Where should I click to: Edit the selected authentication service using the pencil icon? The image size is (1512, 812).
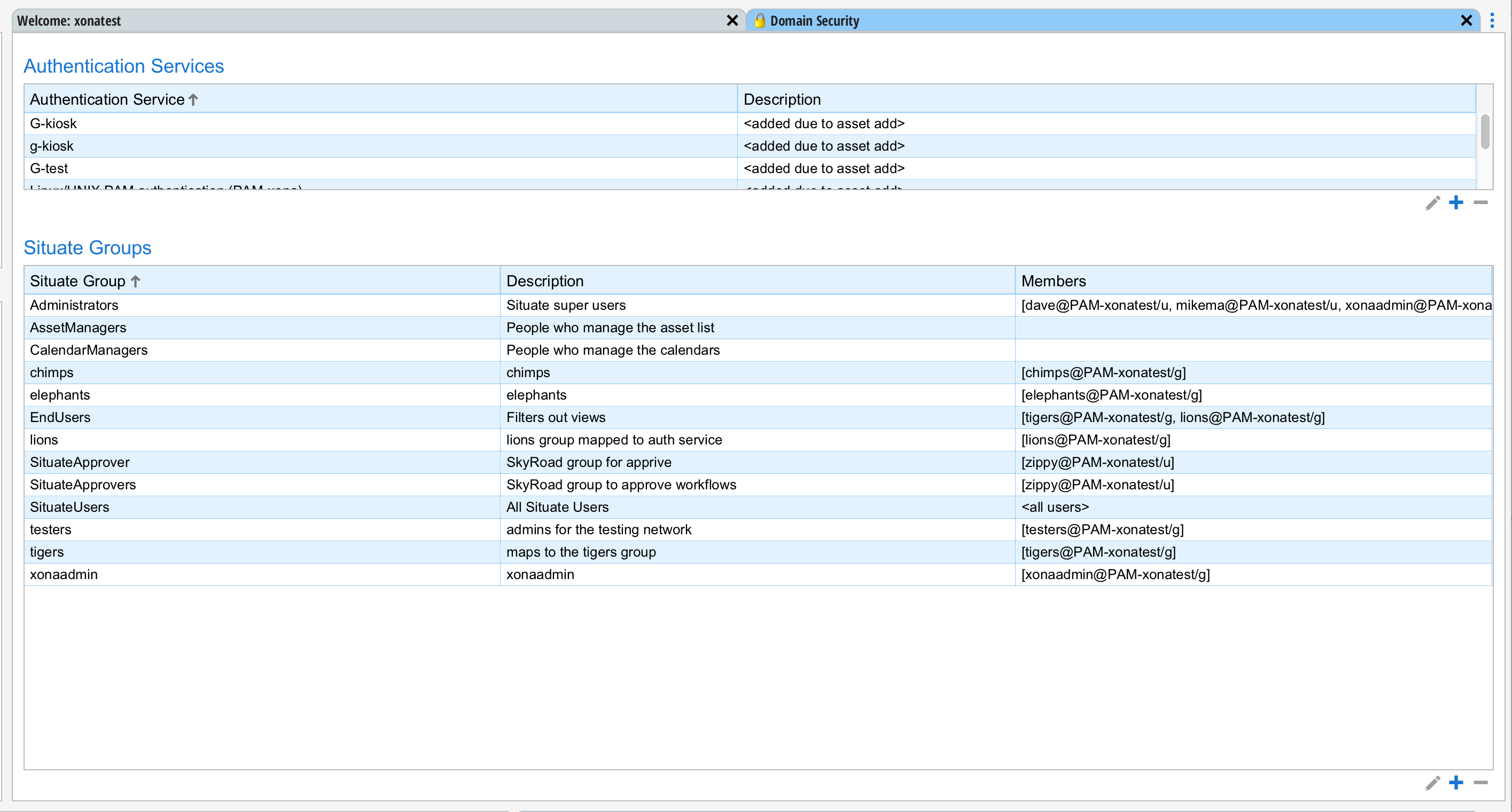[x=1432, y=202]
